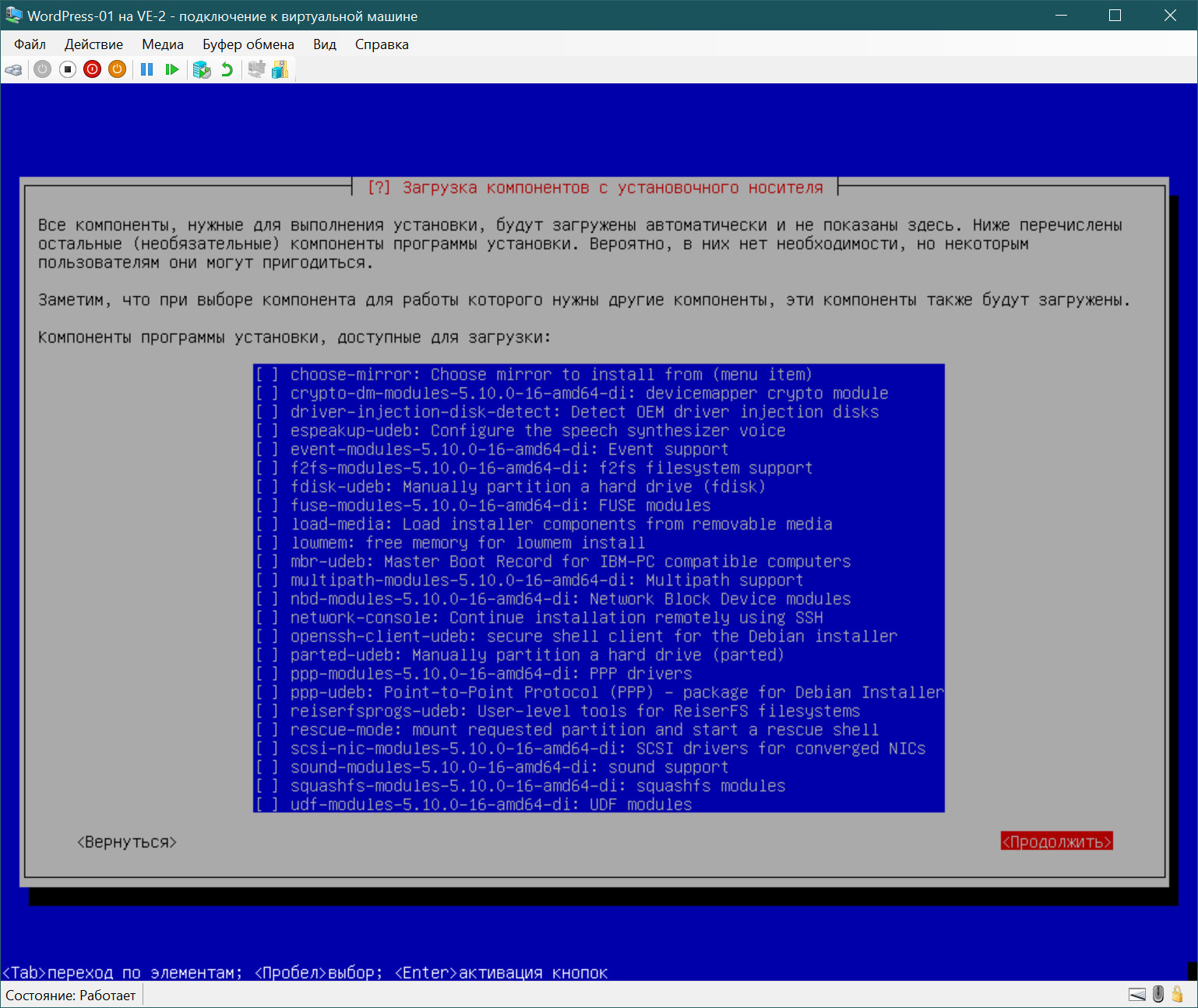Click the greyed-out Start power icon
Image resolution: width=1198 pixels, height=1008 pixels.
(43, 69)
